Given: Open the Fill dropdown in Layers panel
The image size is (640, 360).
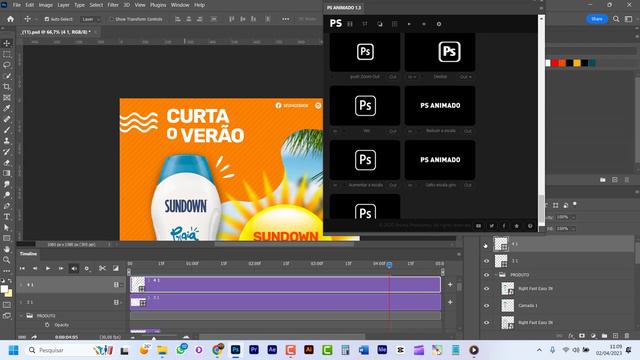Looking at the screenshot, I should point(573,229).
